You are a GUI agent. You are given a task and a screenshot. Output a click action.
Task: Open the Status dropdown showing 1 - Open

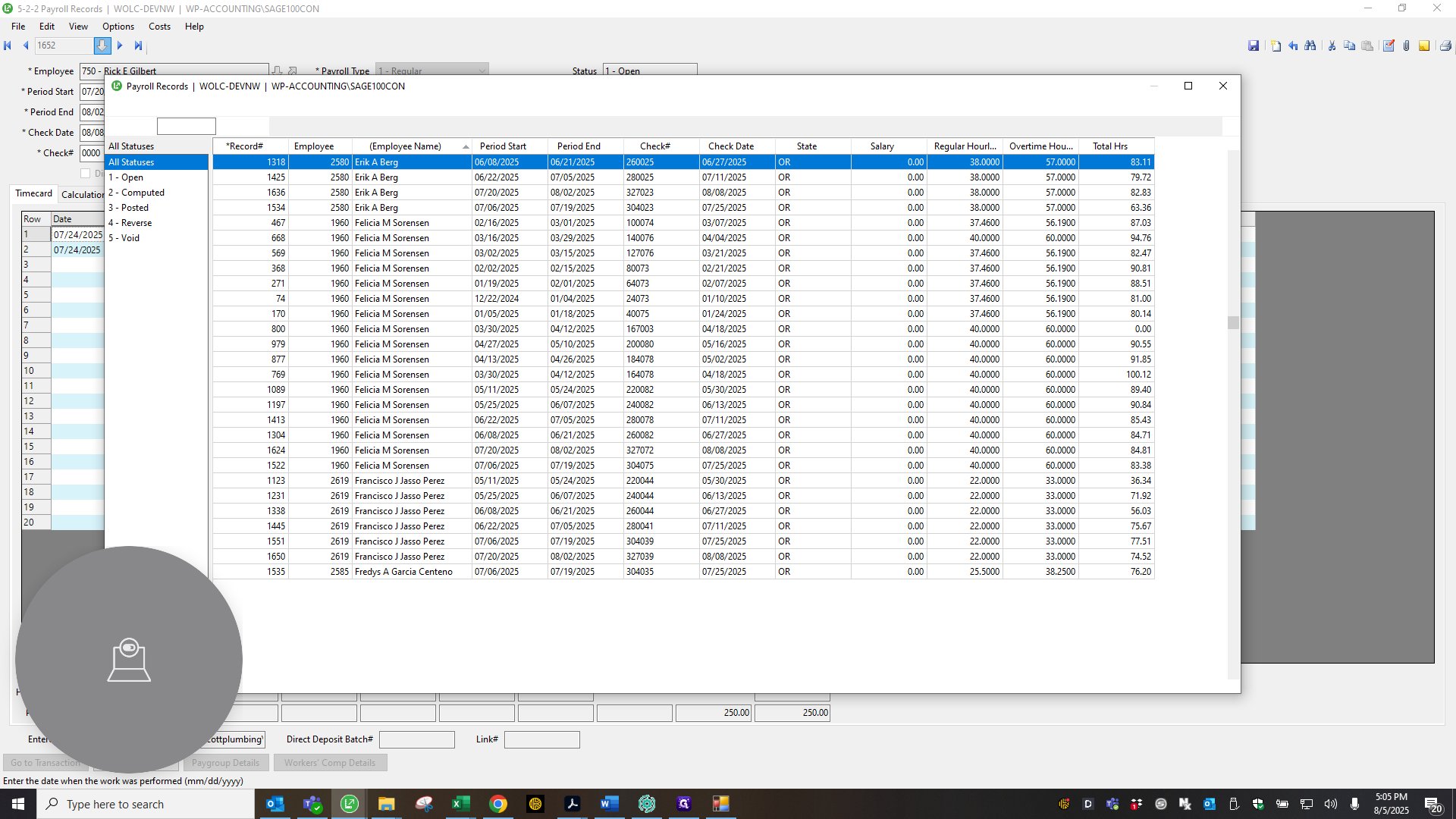[650, 70]
